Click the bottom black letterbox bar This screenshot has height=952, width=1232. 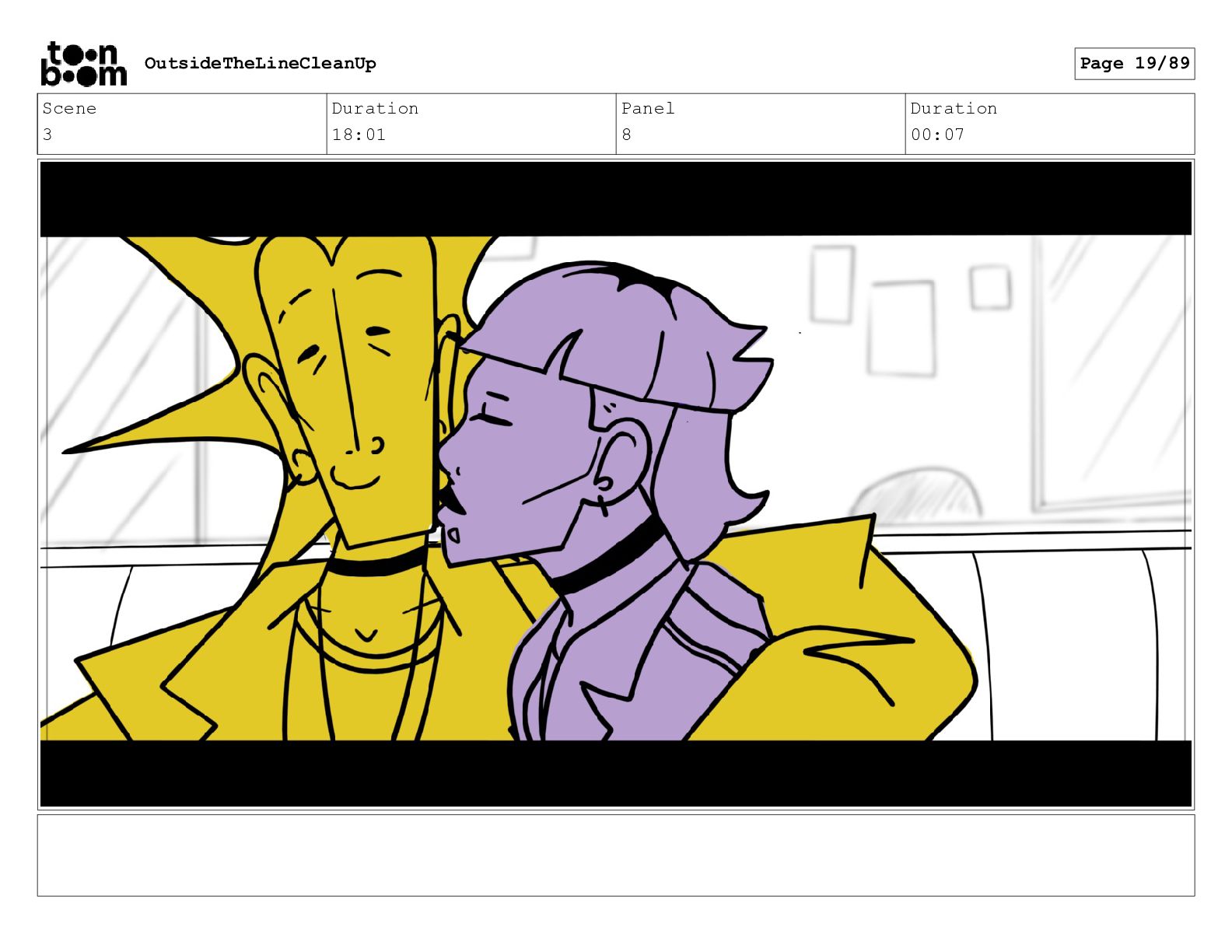[616, 773]
